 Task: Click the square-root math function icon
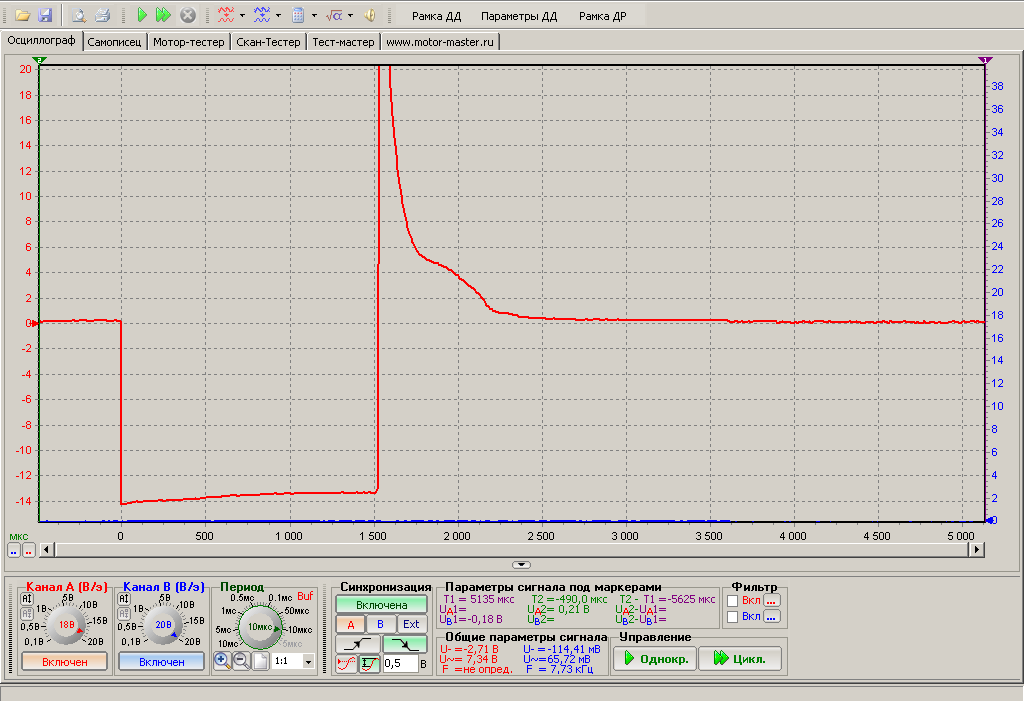pos(334,15)
